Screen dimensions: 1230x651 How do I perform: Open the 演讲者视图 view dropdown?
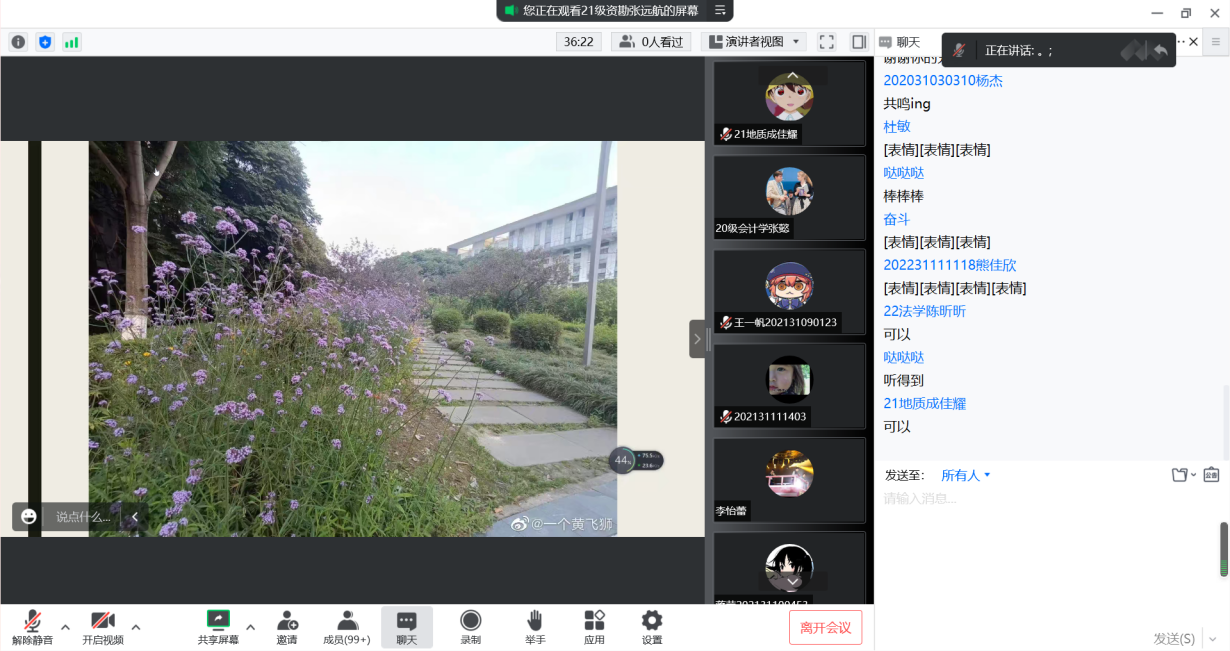tap(755, 42)
